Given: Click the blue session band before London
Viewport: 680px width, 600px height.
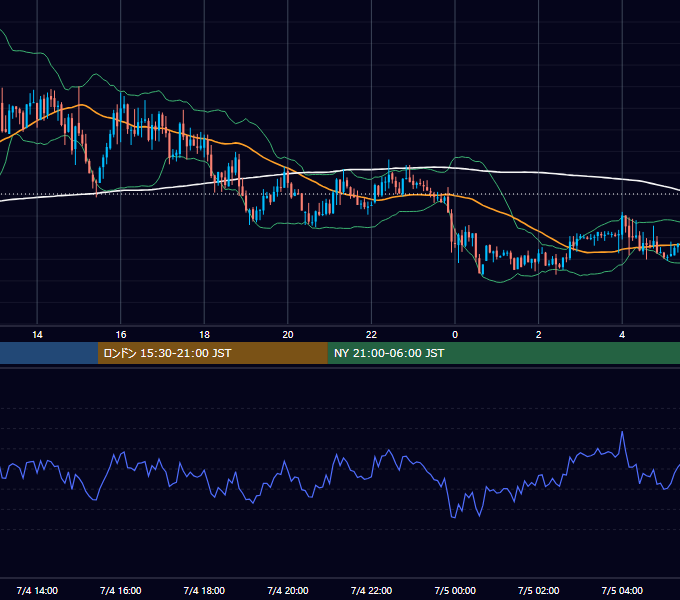Looking at the screenshot, I should click(x=49, y=353).
